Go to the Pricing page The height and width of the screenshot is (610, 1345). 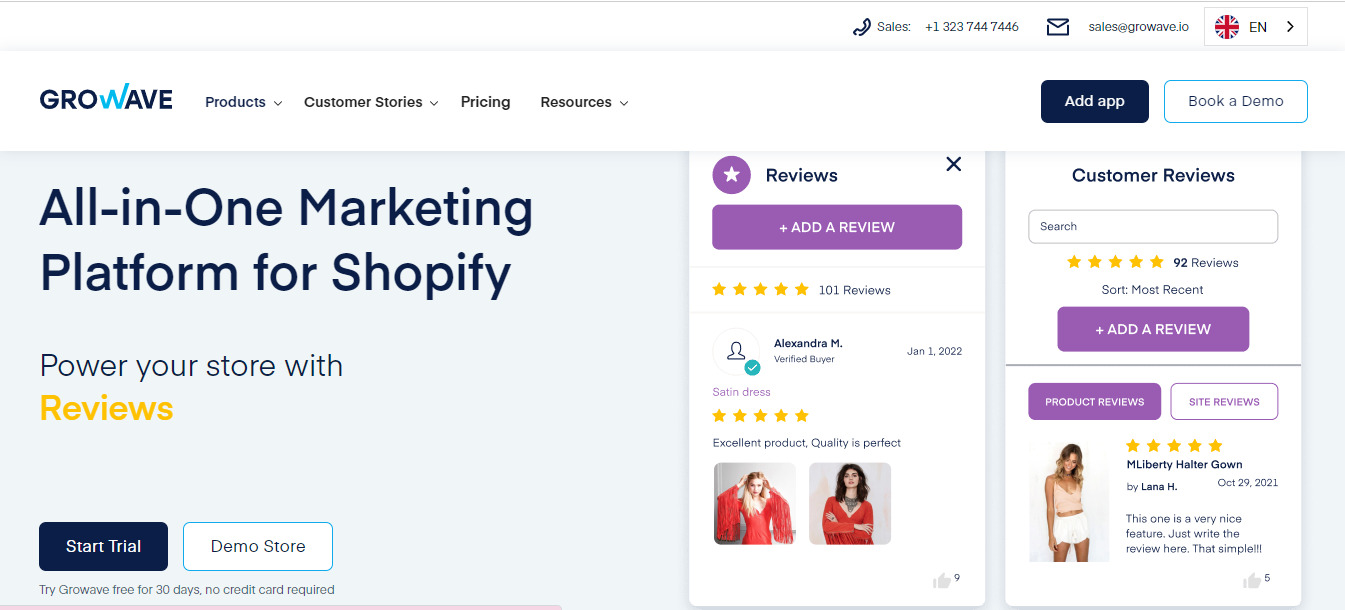point(485,102)
